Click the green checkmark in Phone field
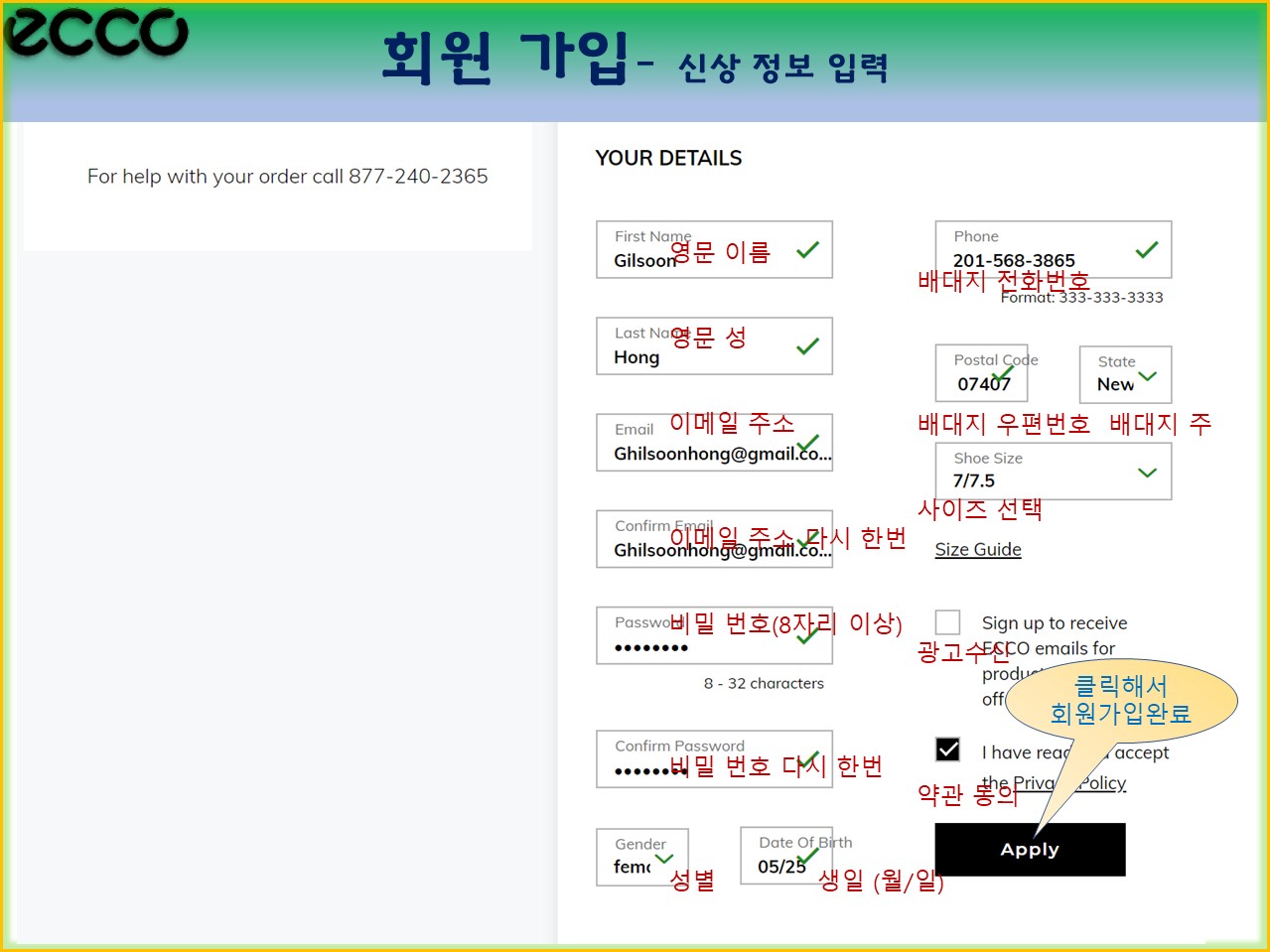This screenshot has height=952, width=1270. [x=1147, y=249]
